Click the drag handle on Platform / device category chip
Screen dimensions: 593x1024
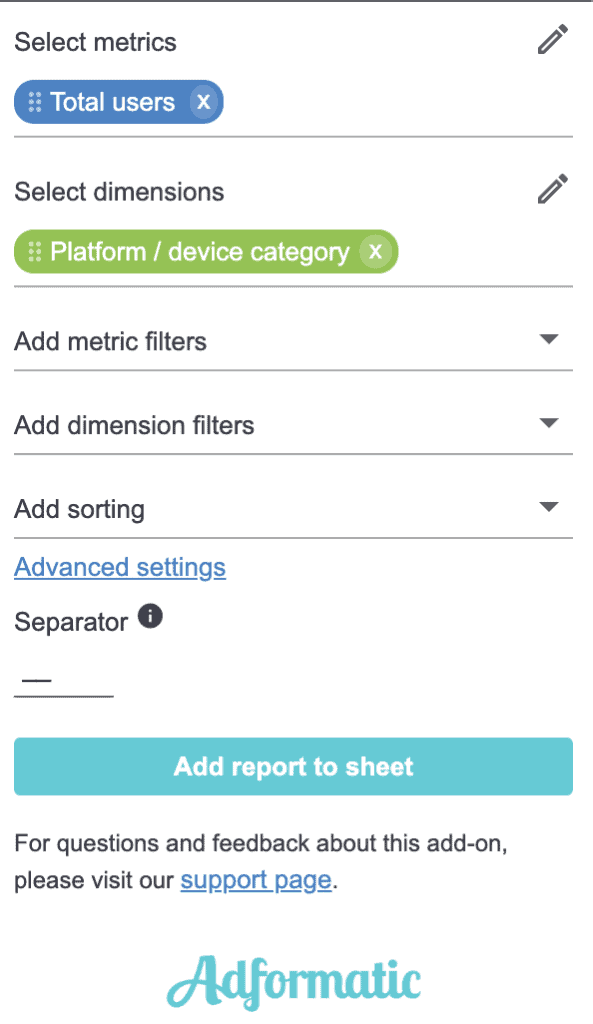pyautogui.click(x=34, y=251)
